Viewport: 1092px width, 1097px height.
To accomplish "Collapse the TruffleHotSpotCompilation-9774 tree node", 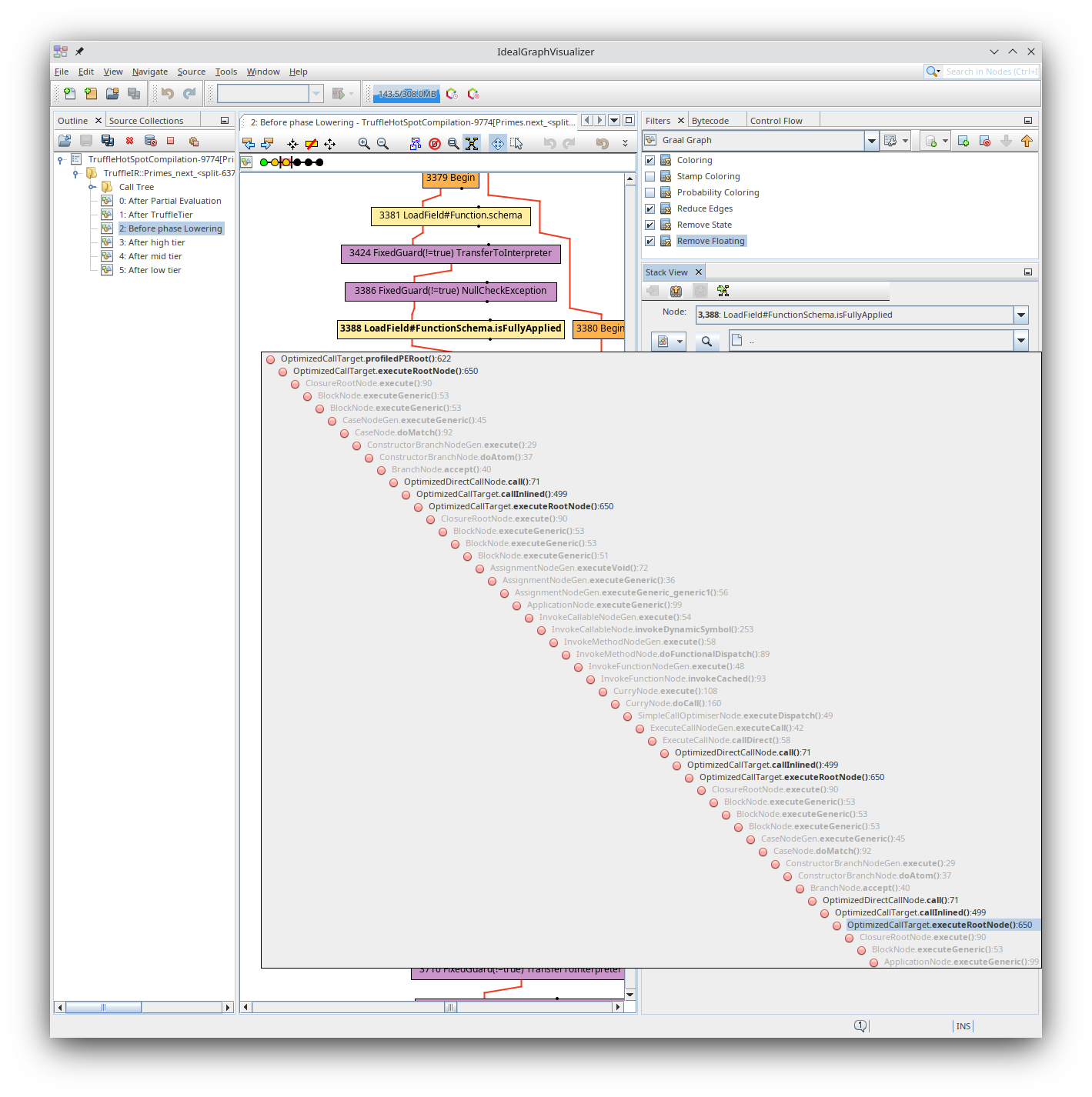I will [60, 160].
